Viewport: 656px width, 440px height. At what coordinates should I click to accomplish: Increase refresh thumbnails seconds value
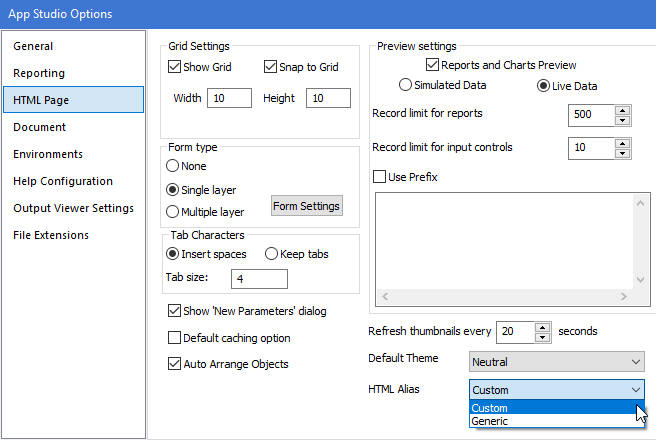point(543,325)
